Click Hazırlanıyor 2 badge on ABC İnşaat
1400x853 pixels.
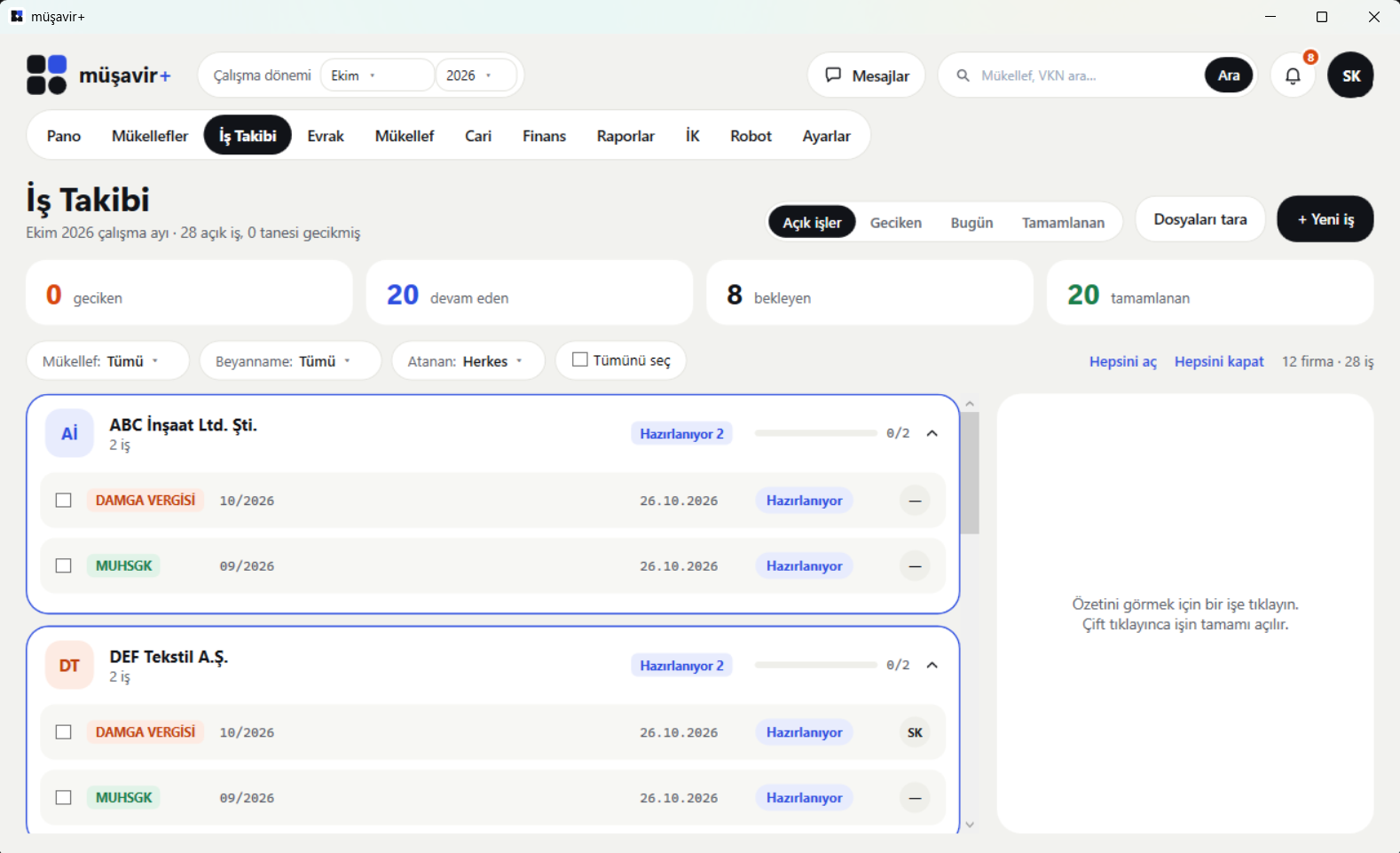681,433
